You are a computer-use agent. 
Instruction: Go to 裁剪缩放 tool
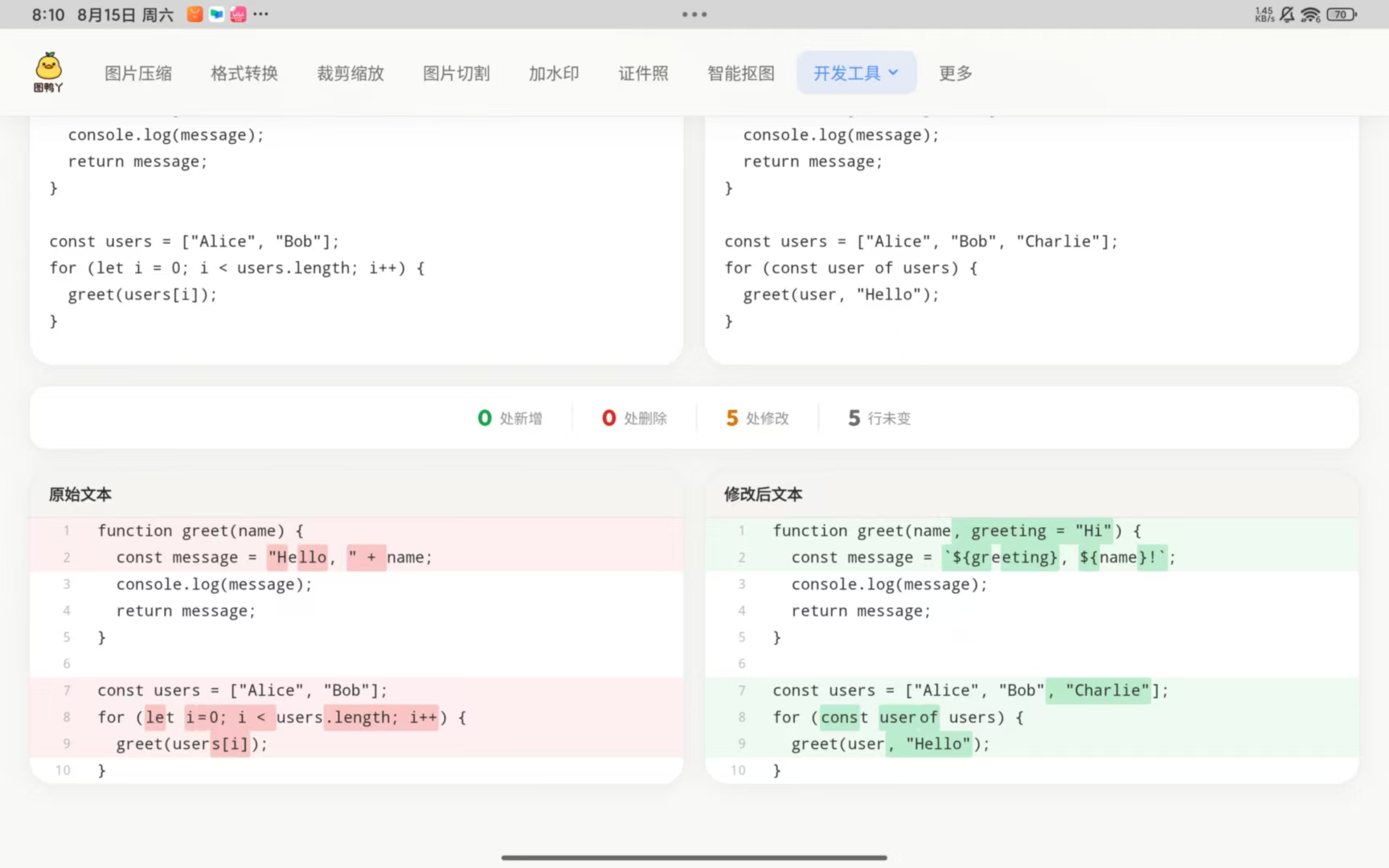click(x=350, y=73)
